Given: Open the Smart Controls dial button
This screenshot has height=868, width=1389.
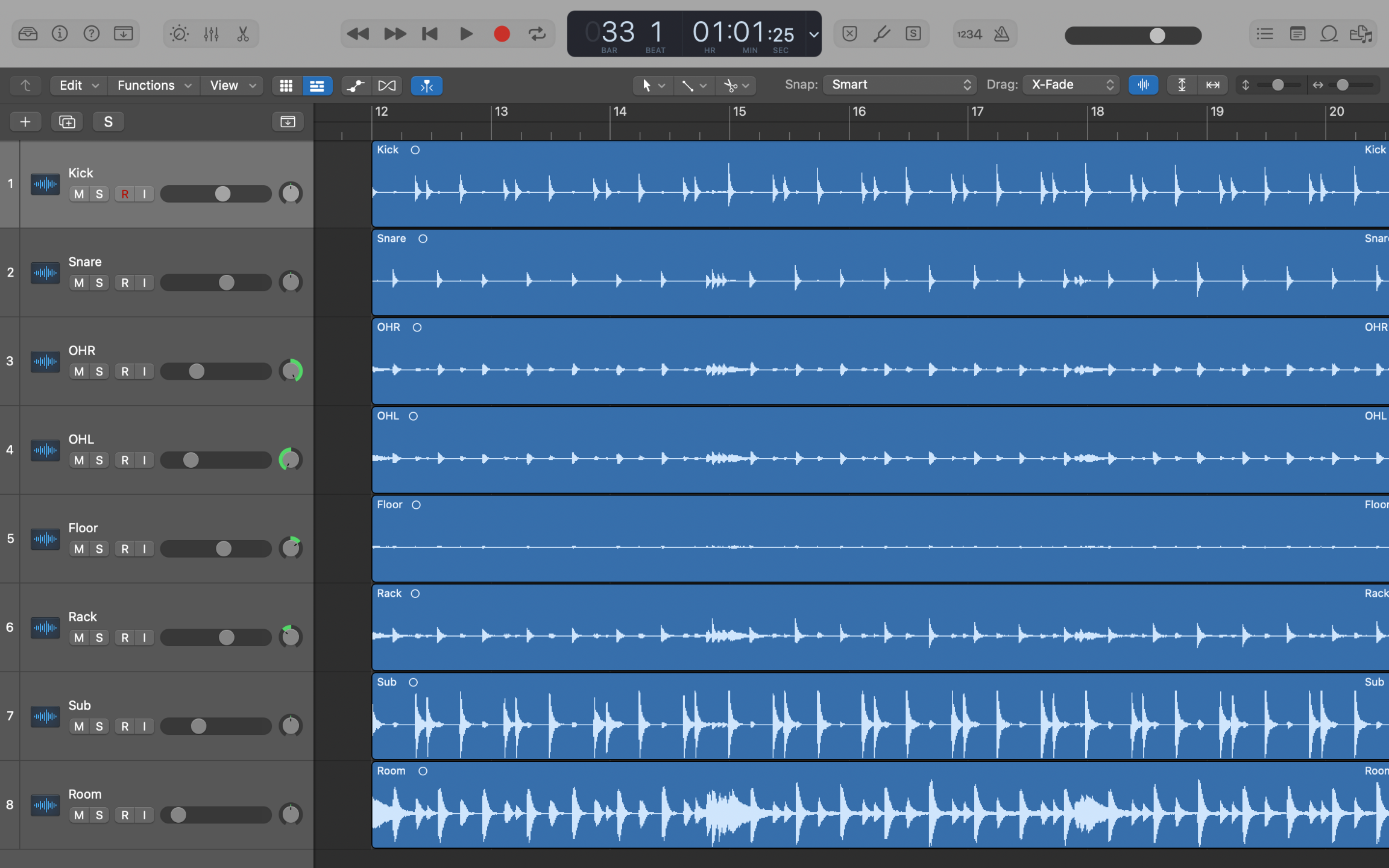Looking at the screenshot, I should tap(179, 34).
